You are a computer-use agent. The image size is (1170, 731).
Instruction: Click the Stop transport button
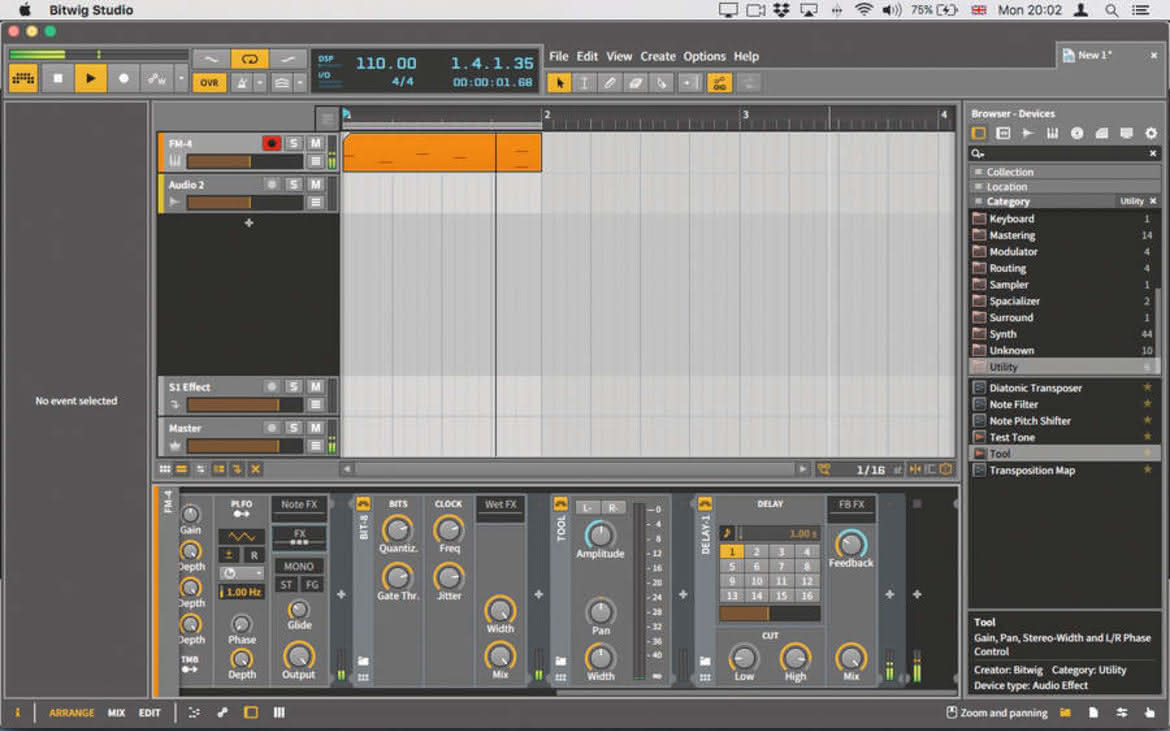coord(57,78)
